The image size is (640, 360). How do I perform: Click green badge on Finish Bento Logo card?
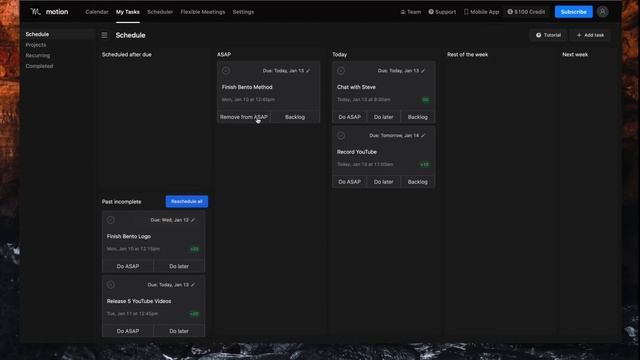click(x=195, y=249)
